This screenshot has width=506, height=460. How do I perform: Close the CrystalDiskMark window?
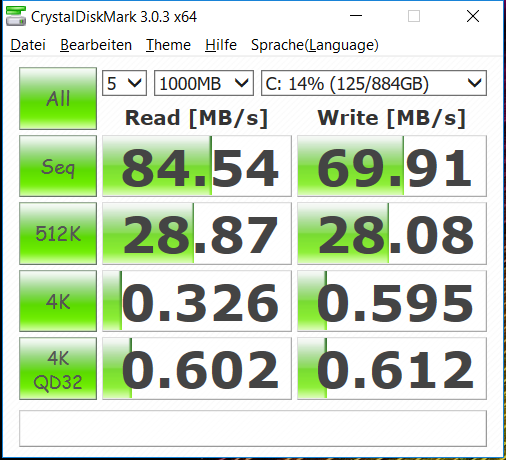point(473,16)
